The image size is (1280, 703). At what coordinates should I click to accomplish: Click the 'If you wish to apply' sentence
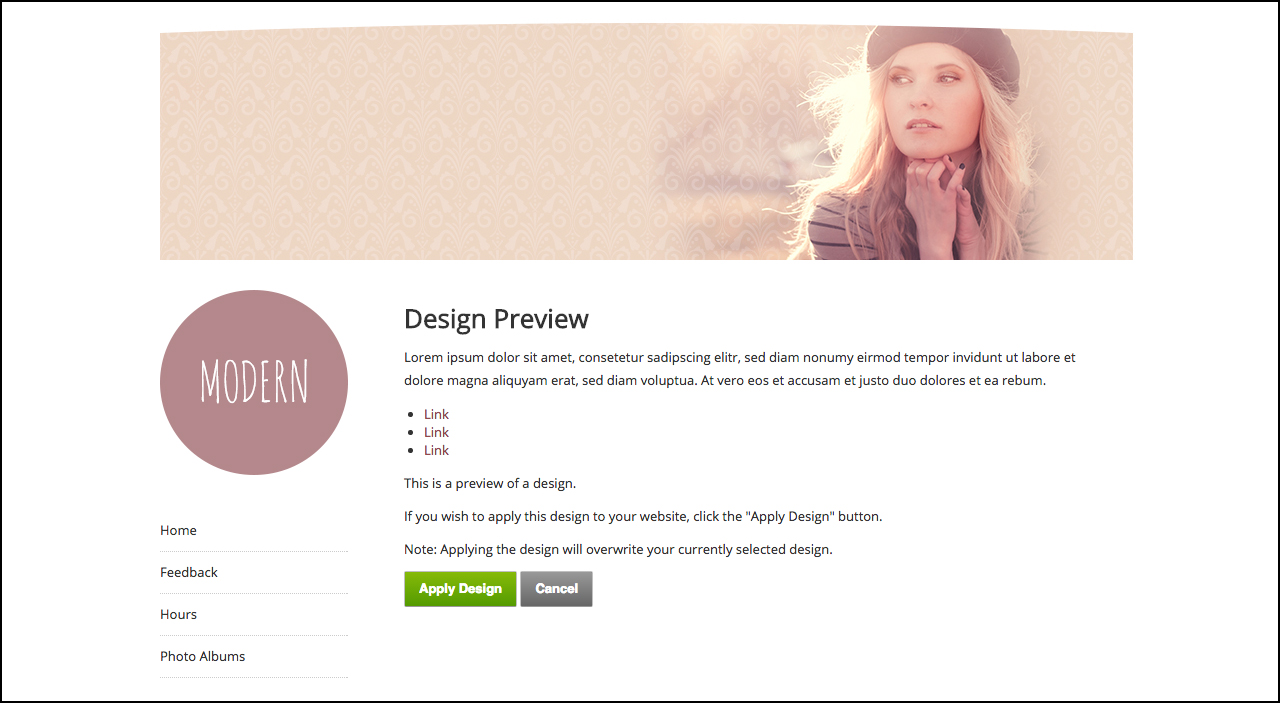(x=643, y=517)
